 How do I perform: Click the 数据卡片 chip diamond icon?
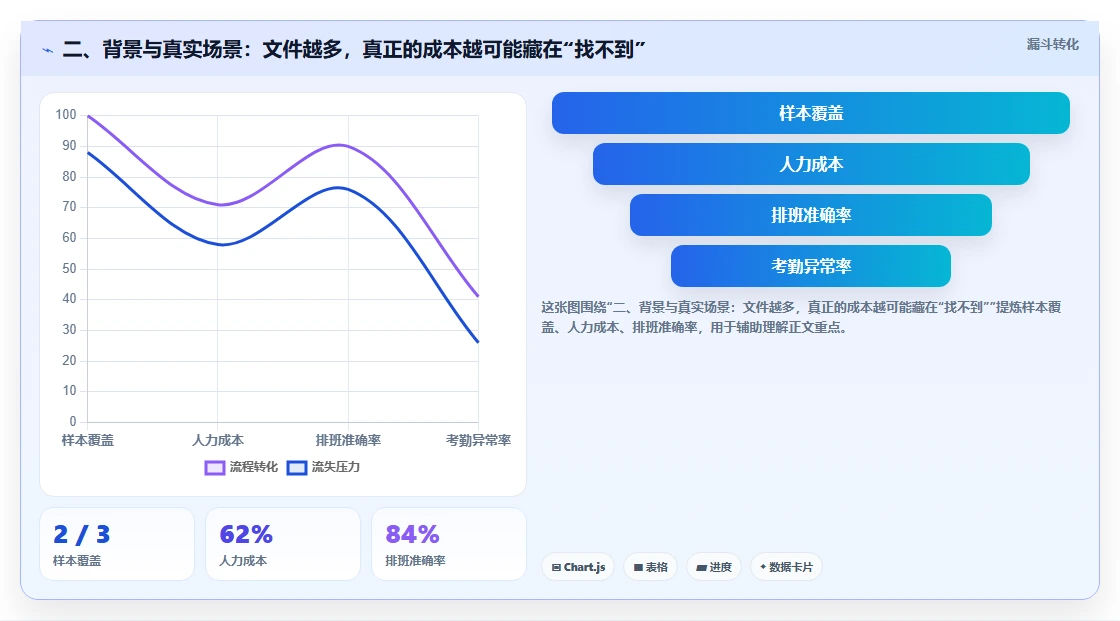[x=763, y=567]
